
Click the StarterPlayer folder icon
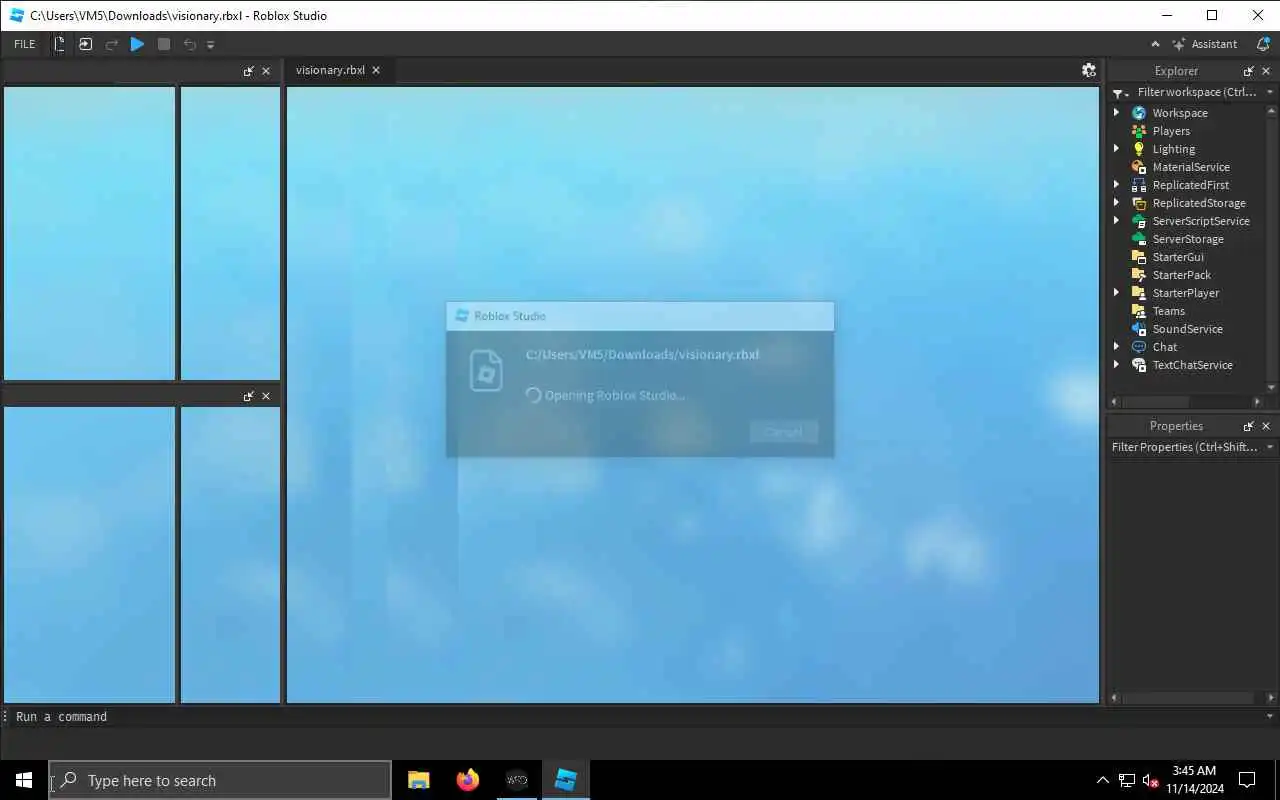click(x=1139, y=293)
